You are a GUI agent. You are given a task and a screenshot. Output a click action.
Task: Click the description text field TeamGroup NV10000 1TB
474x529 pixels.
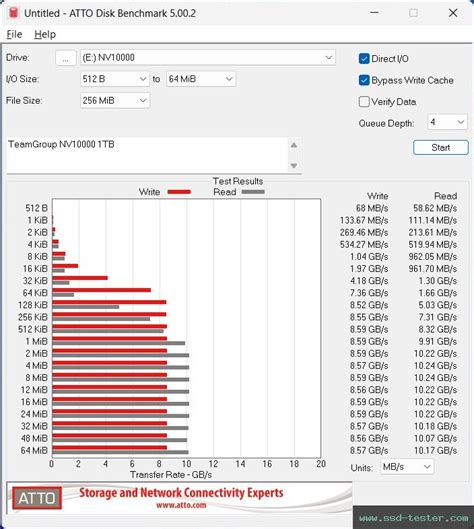(x=147, y=155)
